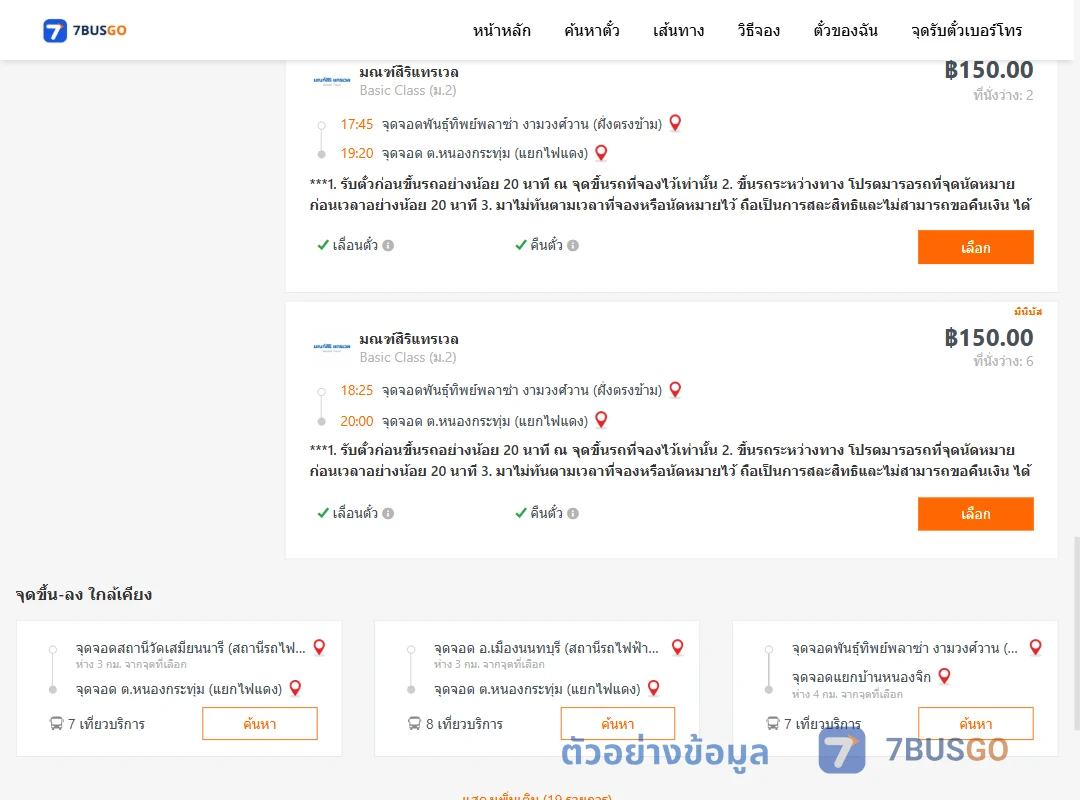The height and width of the screenshot is (800, 1080).
Task: Click the มินิบัส tag on the 18:25 trip
Action: pyautogui.click(x=1028, y=312)
